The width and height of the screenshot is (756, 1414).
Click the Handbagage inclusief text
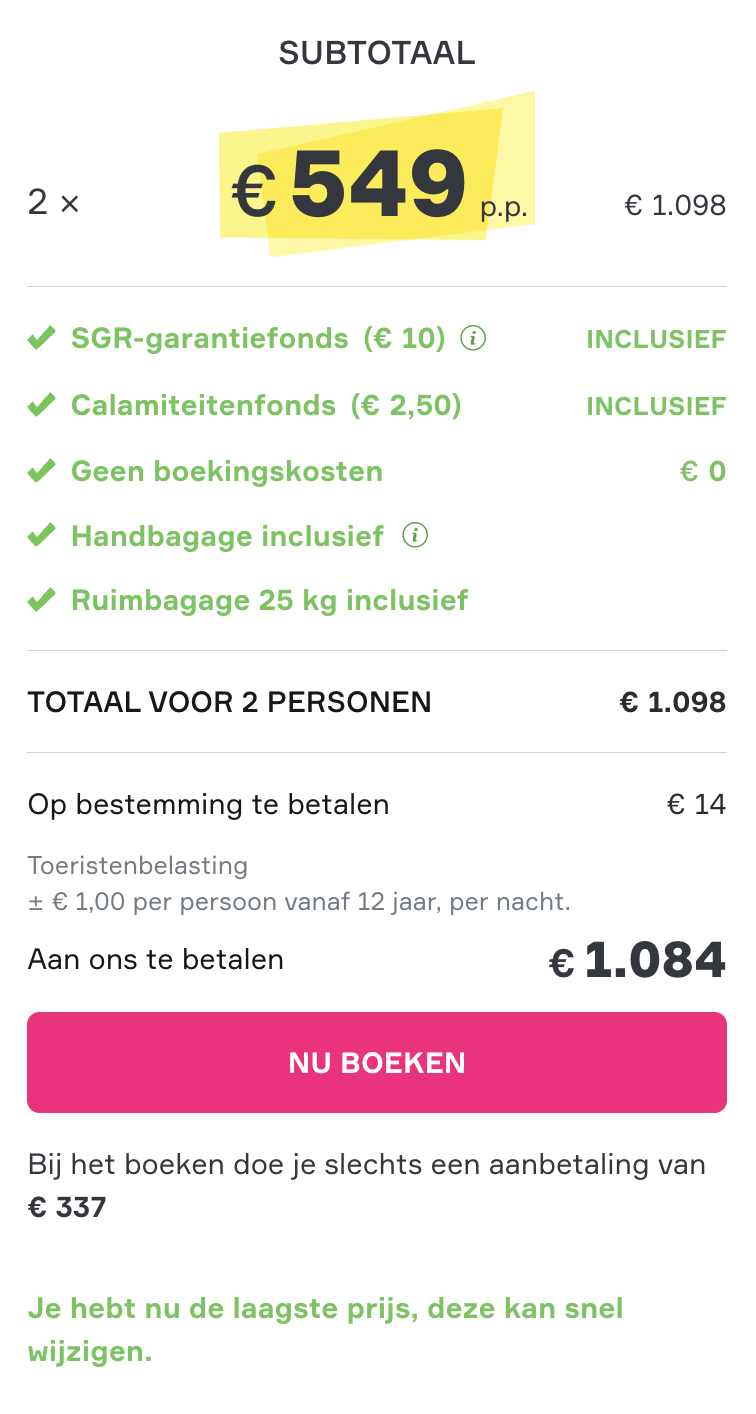(x=227, y=537)
